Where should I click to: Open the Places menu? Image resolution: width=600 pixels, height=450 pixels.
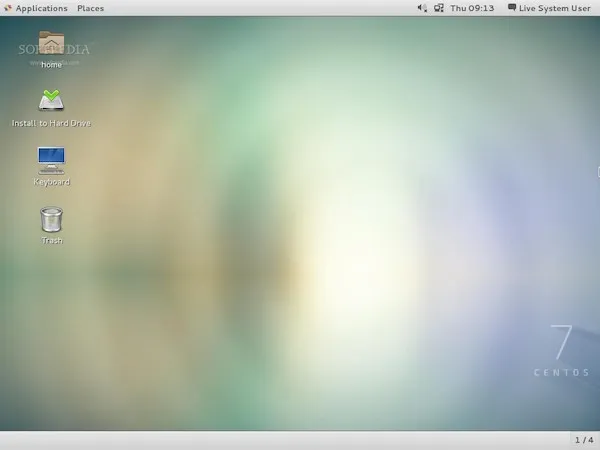coord(90,8)
